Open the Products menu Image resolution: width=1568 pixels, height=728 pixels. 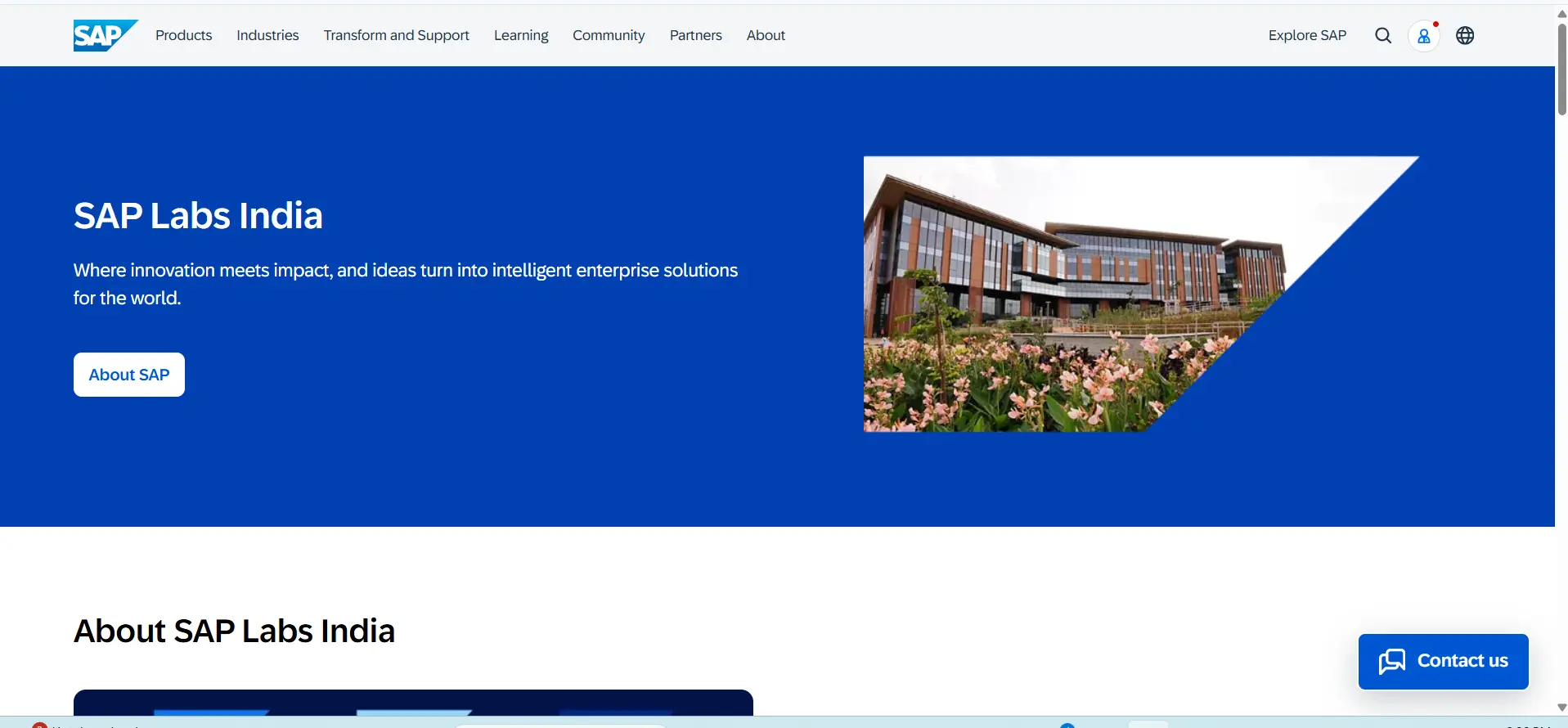[x=184, y=35]
